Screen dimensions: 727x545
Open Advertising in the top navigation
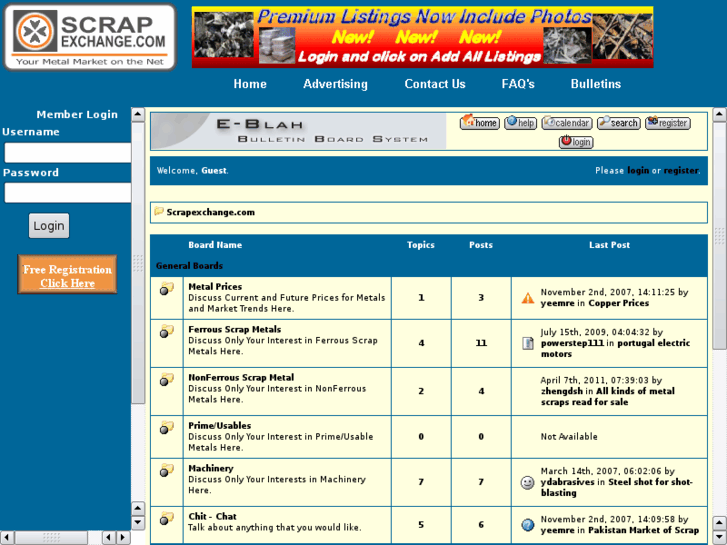335,84
